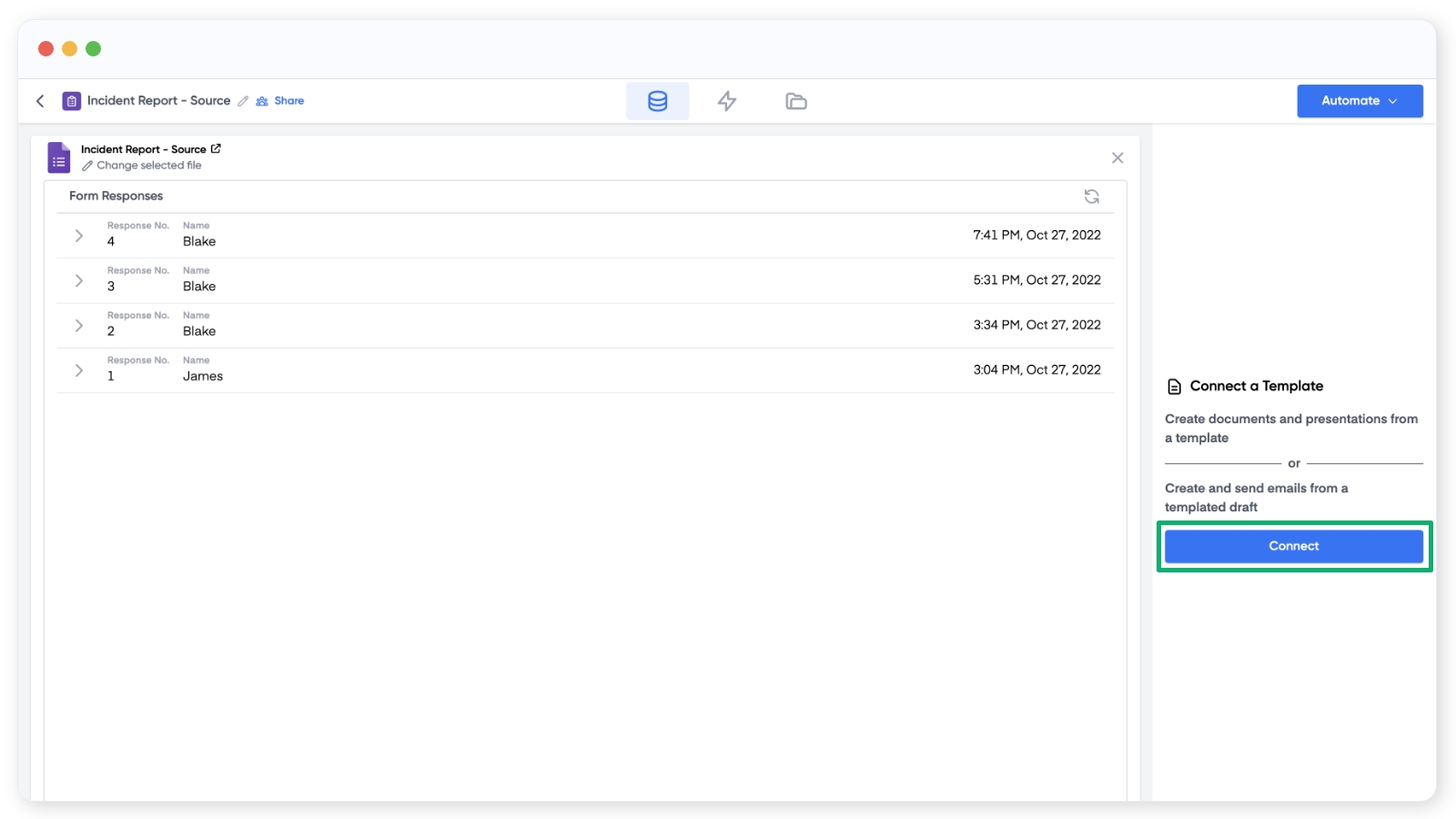This screenshot has height=819, width=1456.
Task: Click the purple Incident Report form icon
Action: [x=71, y=101]
